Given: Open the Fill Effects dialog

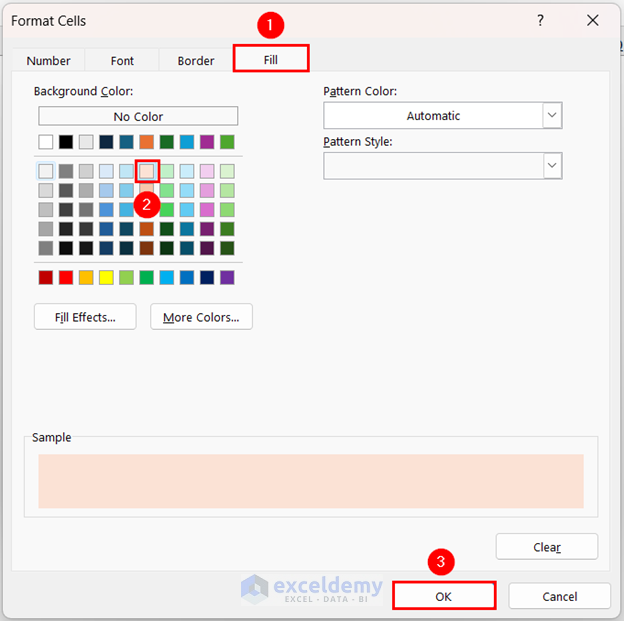Looking at the screenshot, I should tap(85, 317).
